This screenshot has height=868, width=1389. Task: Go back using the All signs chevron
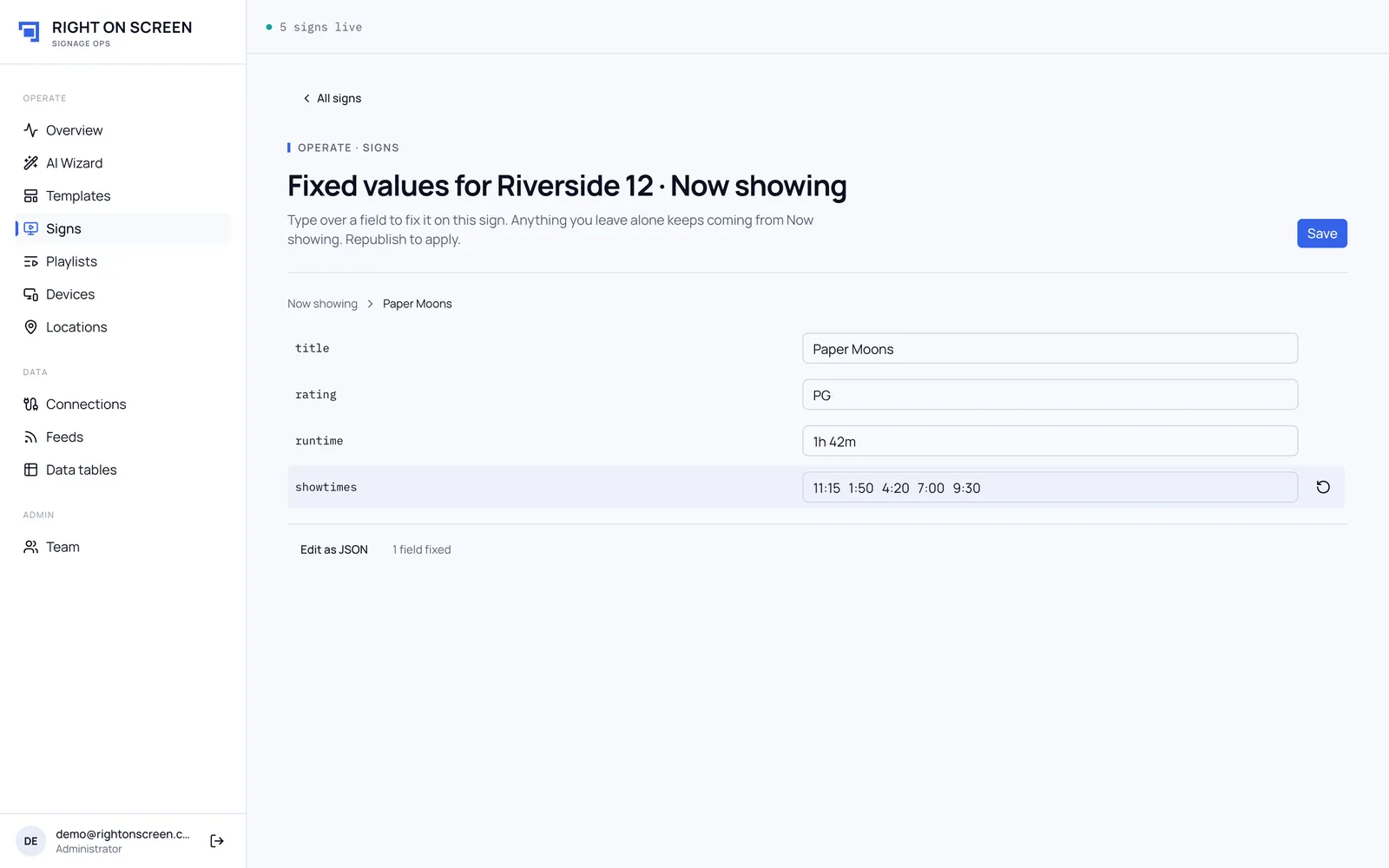306,98
